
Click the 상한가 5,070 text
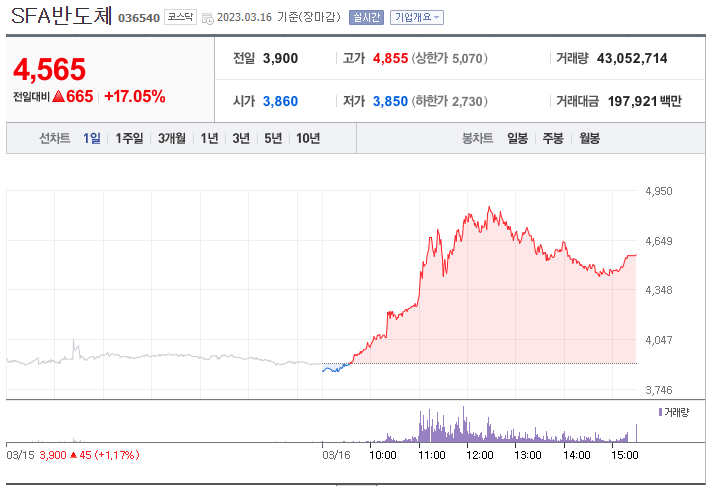pyautogui.click(x=449, y=59)
